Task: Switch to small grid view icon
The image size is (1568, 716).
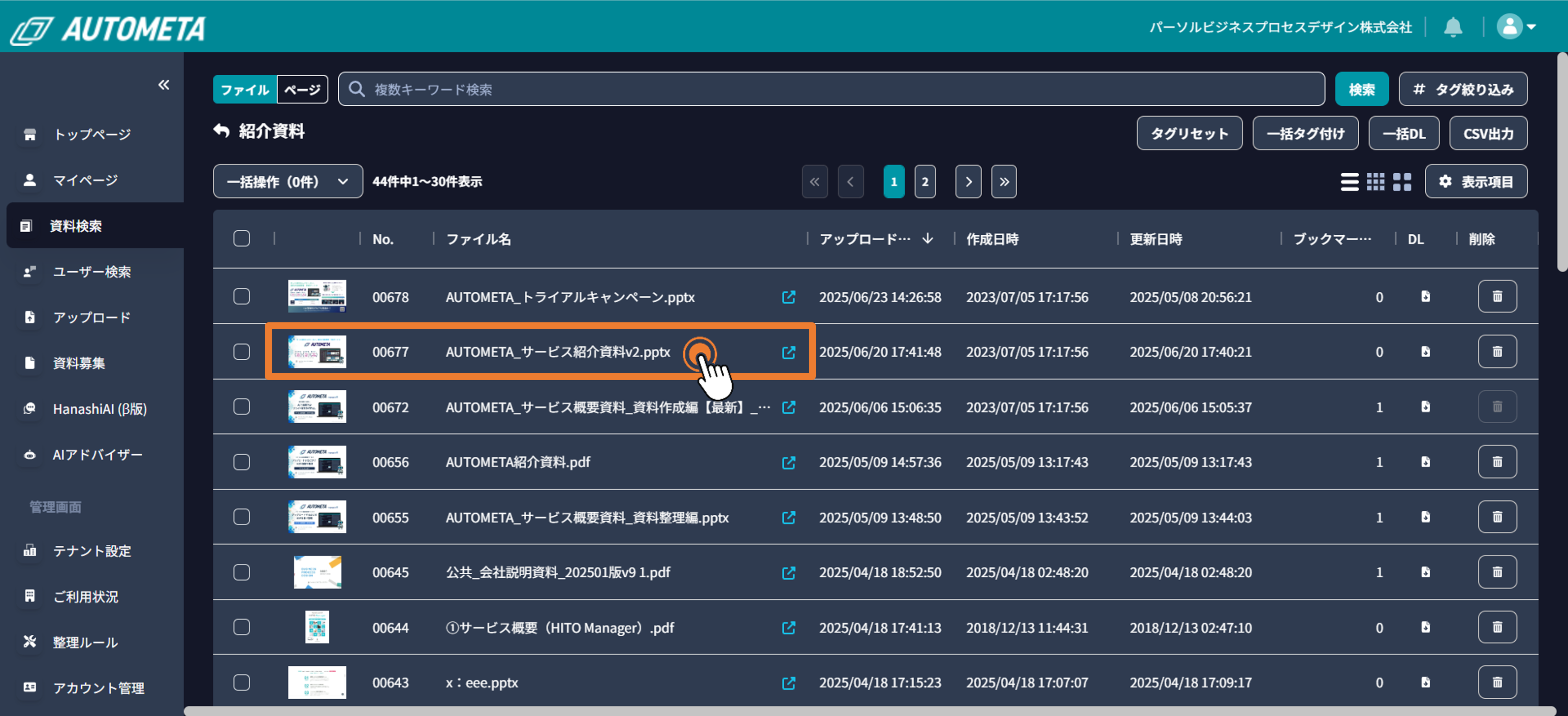Action: pyautogui.click(x=1375, y=181)
